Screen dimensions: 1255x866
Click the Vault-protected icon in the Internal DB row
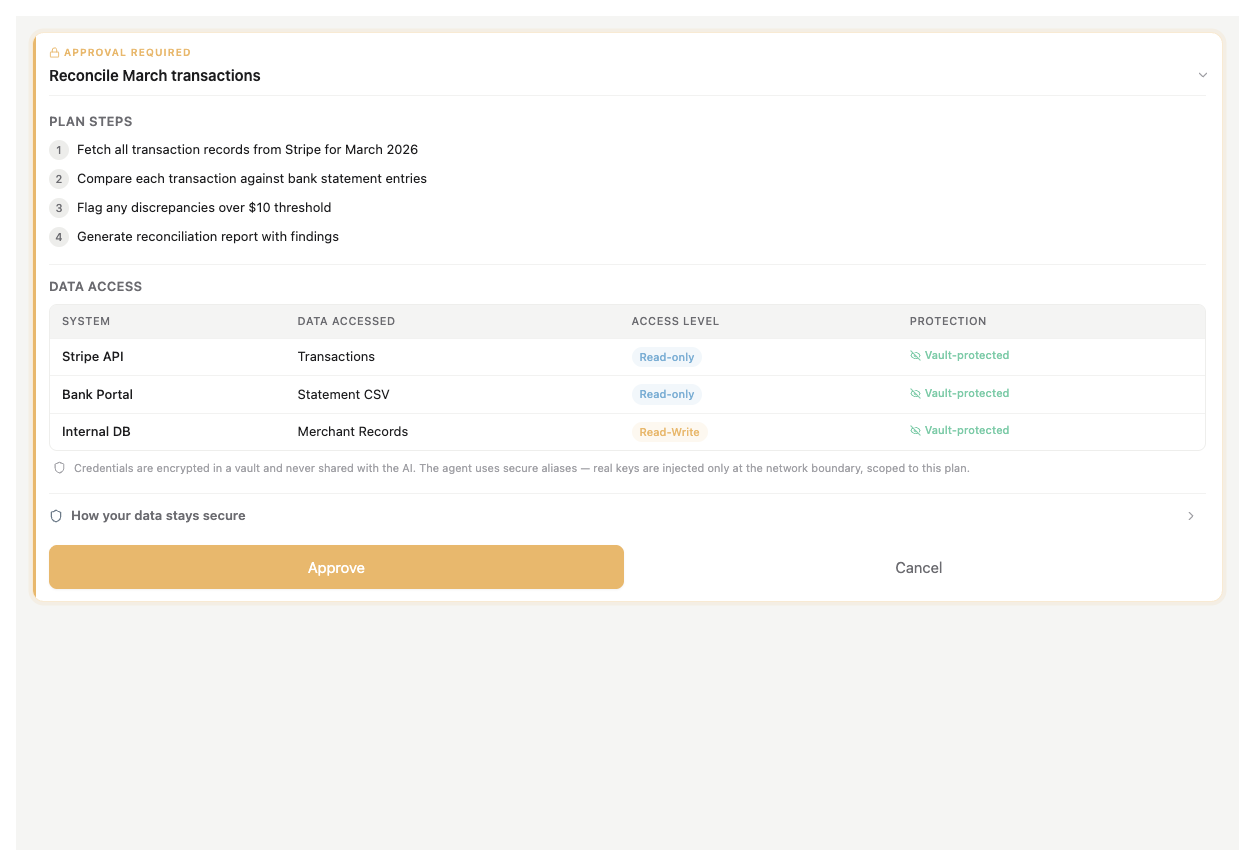[x=914, y=430]
